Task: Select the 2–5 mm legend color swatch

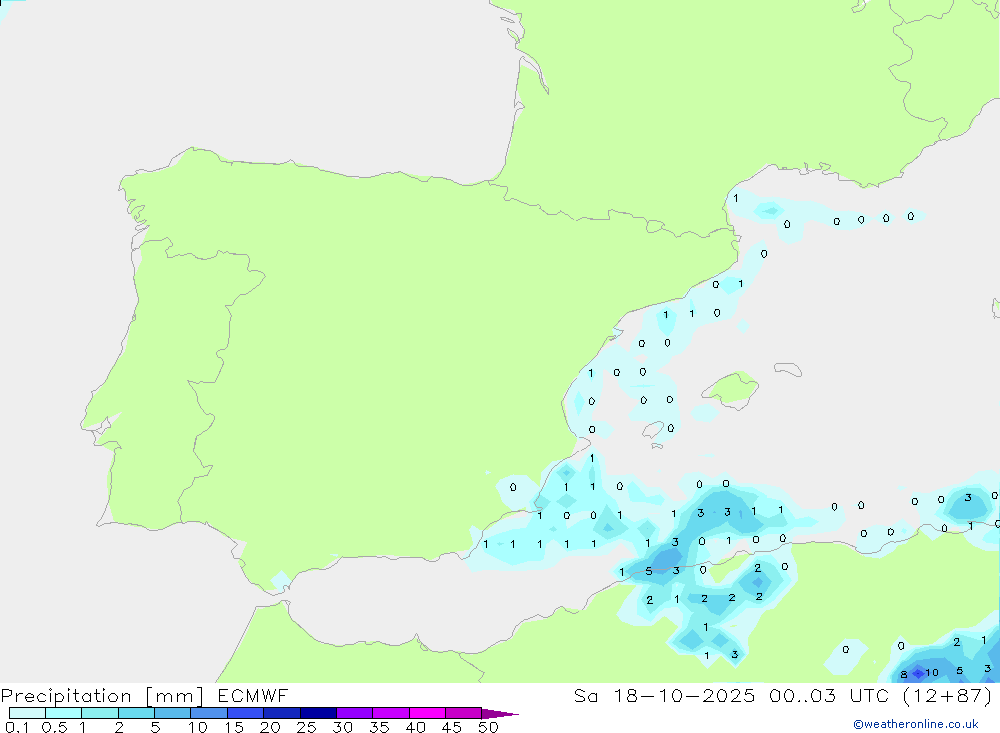Action: pyautogui.click(x=136, y=713)
